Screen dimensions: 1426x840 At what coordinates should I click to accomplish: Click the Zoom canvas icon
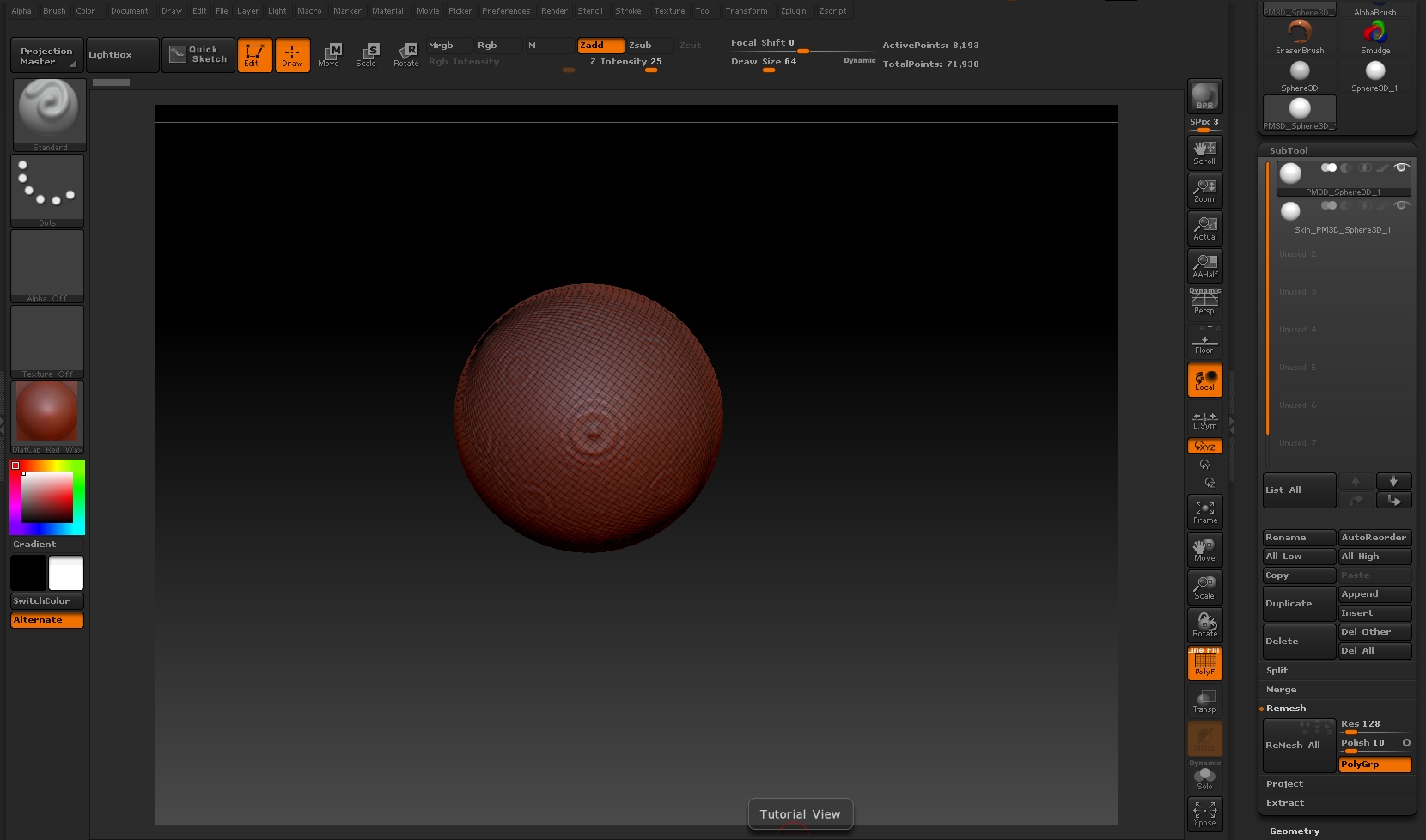coord(1204,190)
